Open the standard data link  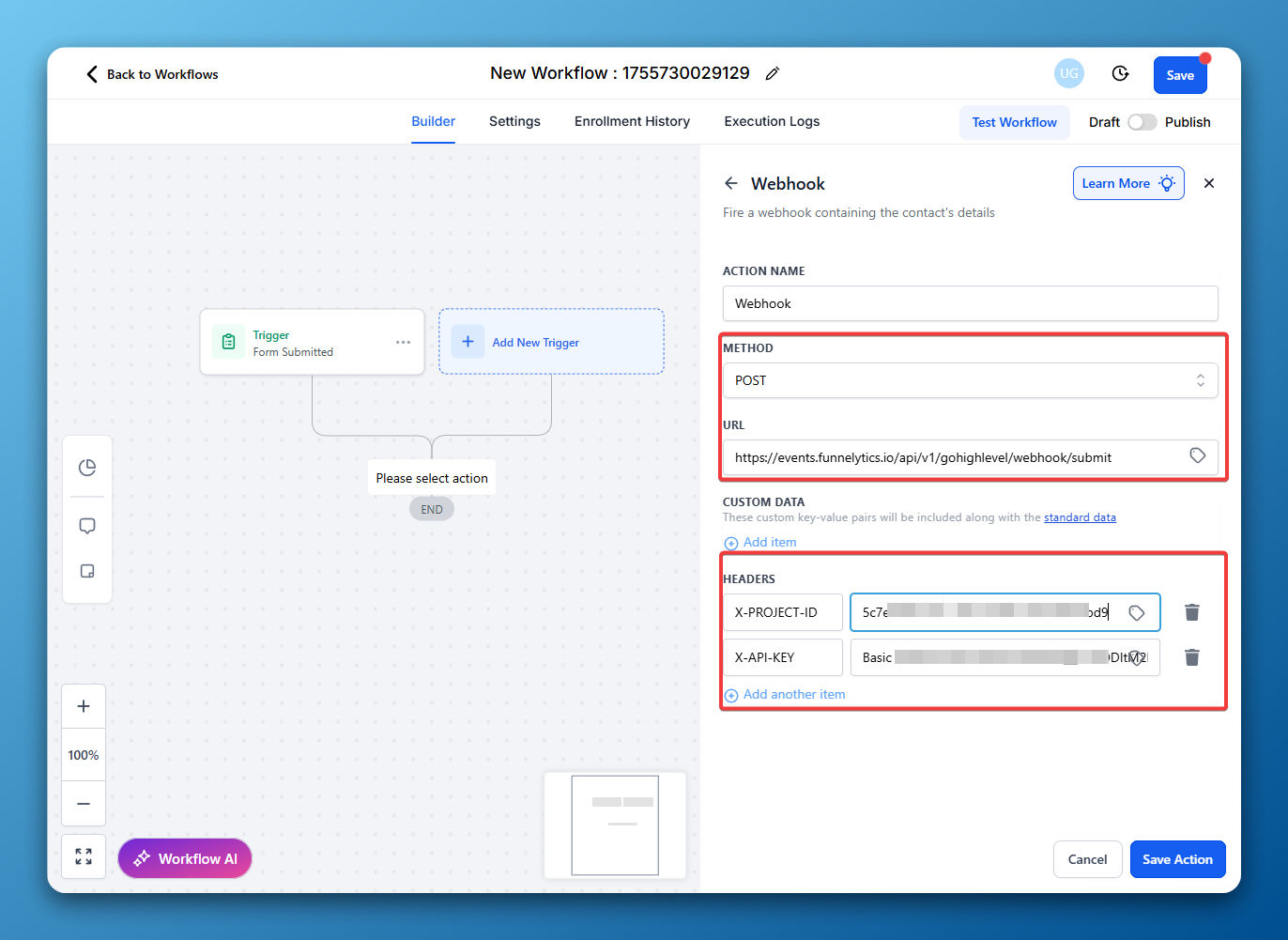point(1080,517)
